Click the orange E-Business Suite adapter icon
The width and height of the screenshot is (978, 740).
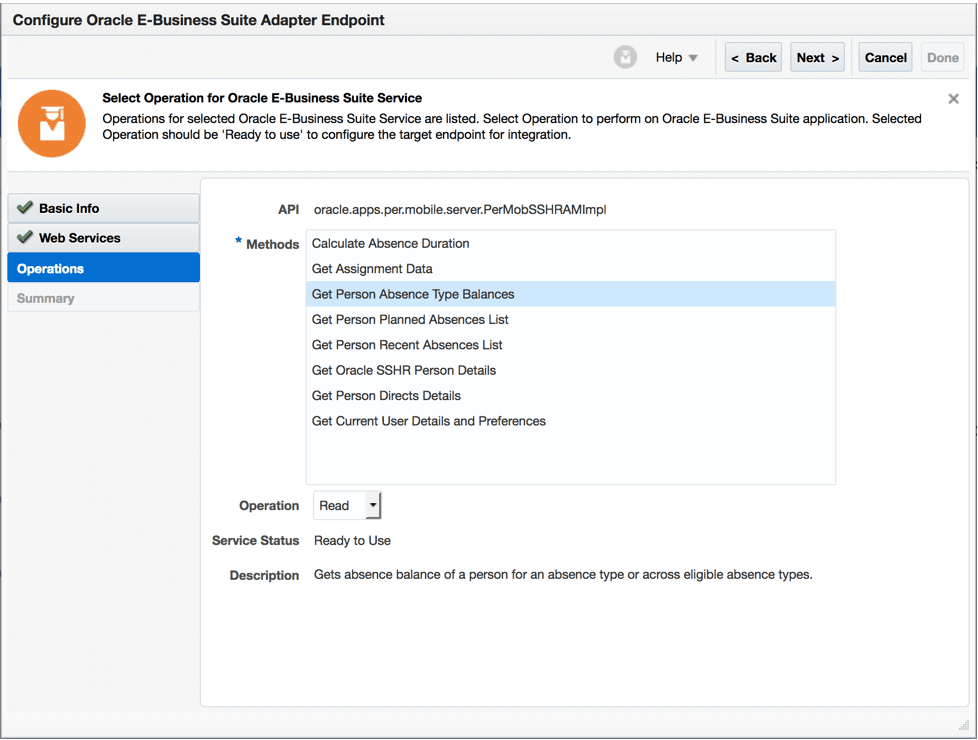(51, 123)
